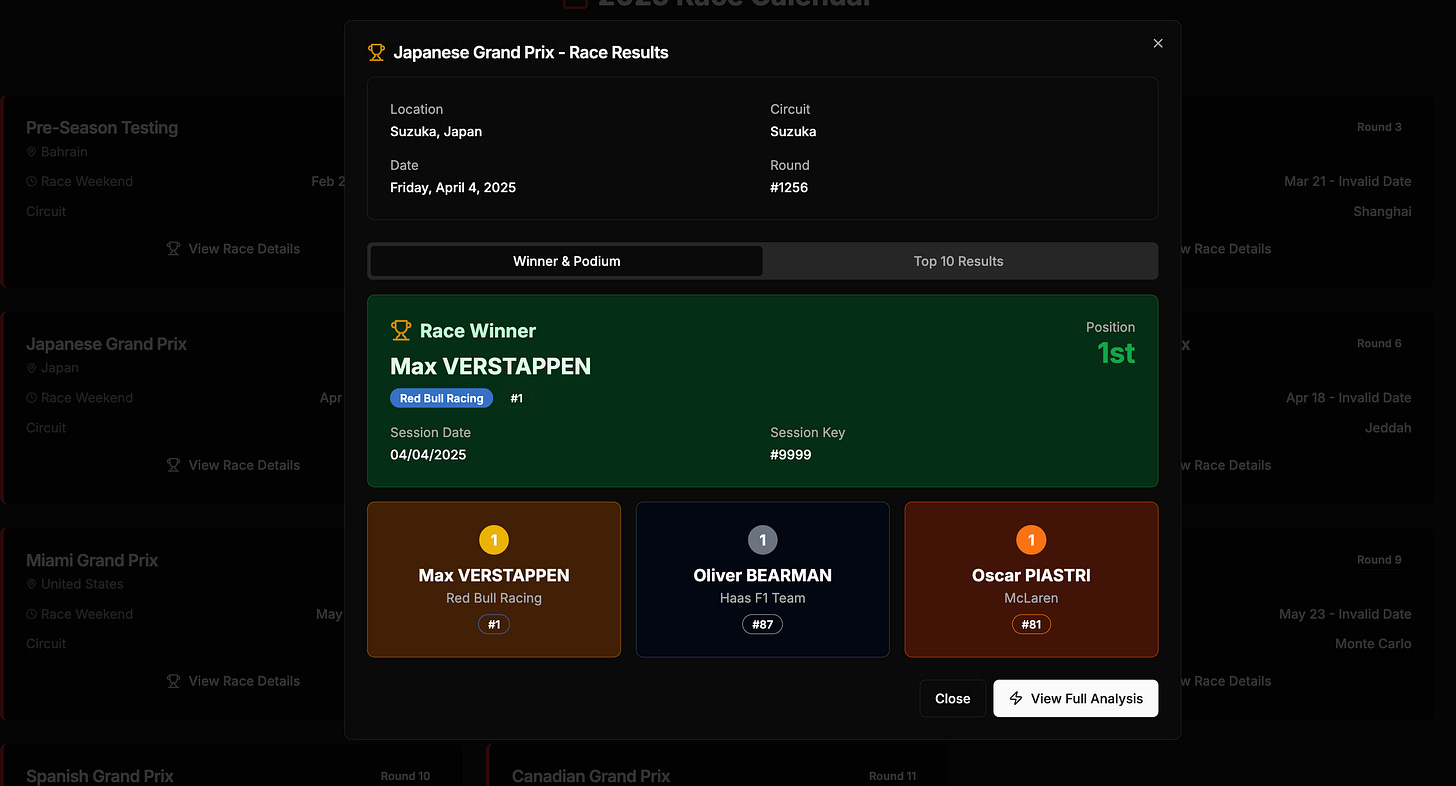This screenshot has height=786, width=1456.
Task: Click the Round 9 label
Action: coord(1379,560)
